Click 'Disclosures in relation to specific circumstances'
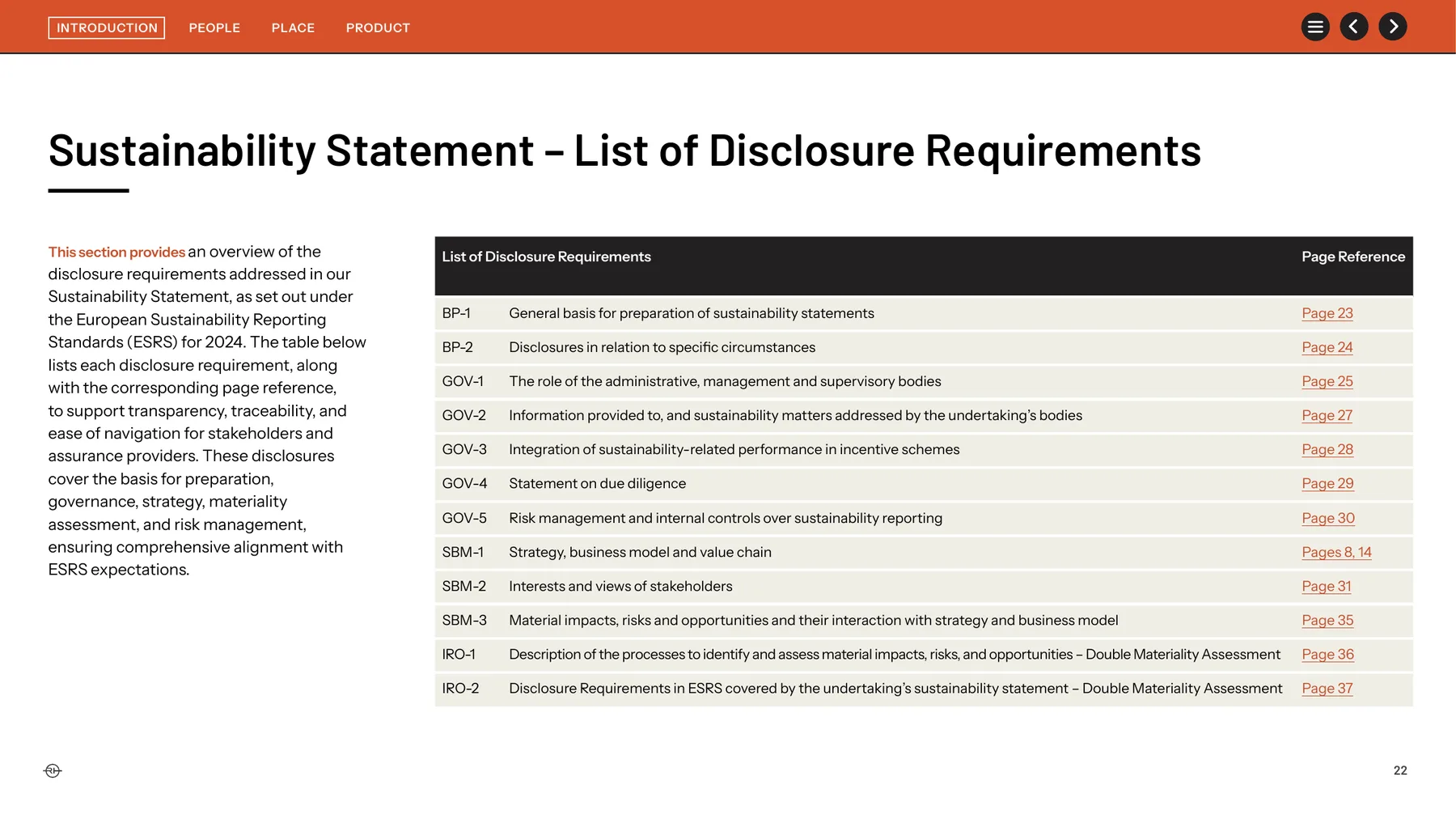 [662, 347]
